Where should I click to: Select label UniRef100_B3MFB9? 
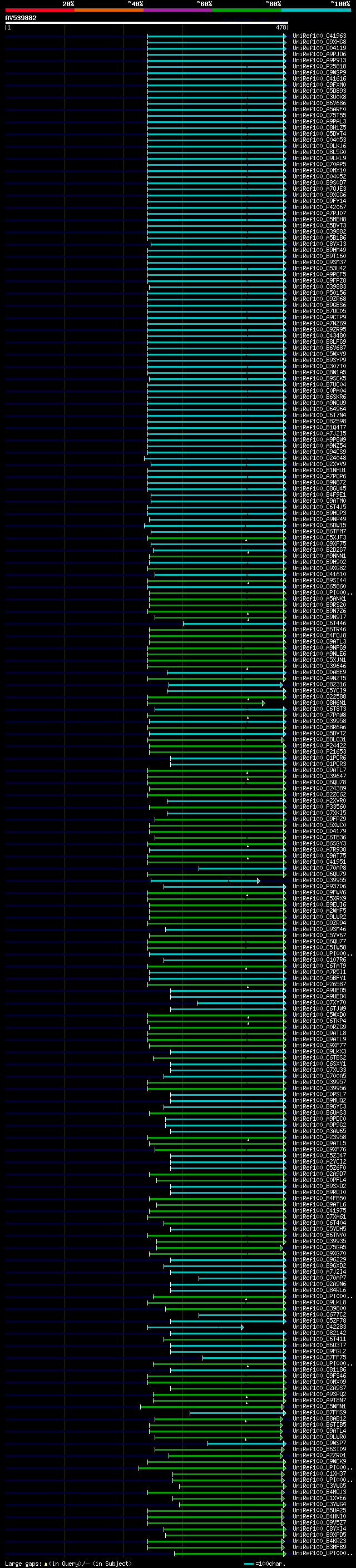(x=319, y=1547)
